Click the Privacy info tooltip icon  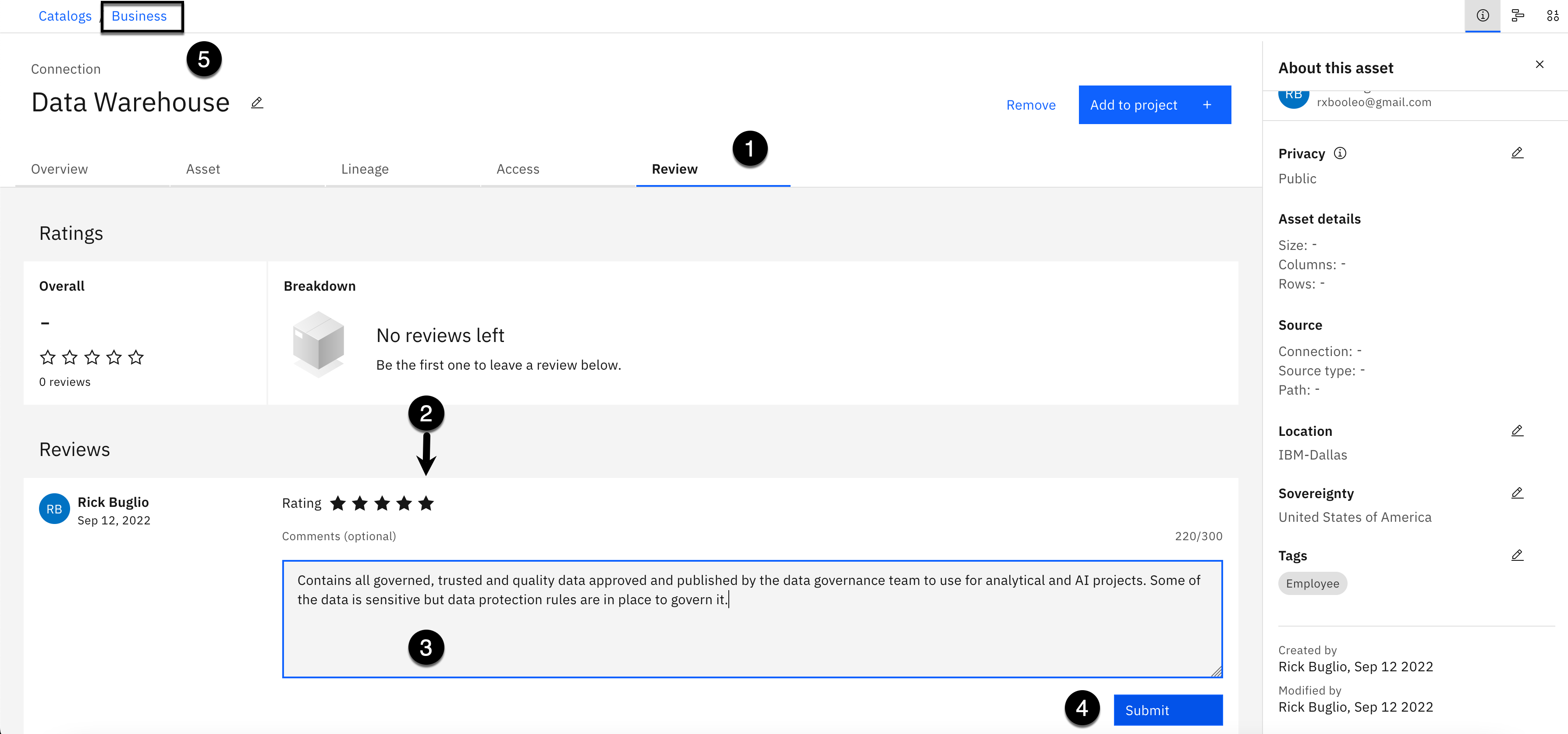point(1340,153)
